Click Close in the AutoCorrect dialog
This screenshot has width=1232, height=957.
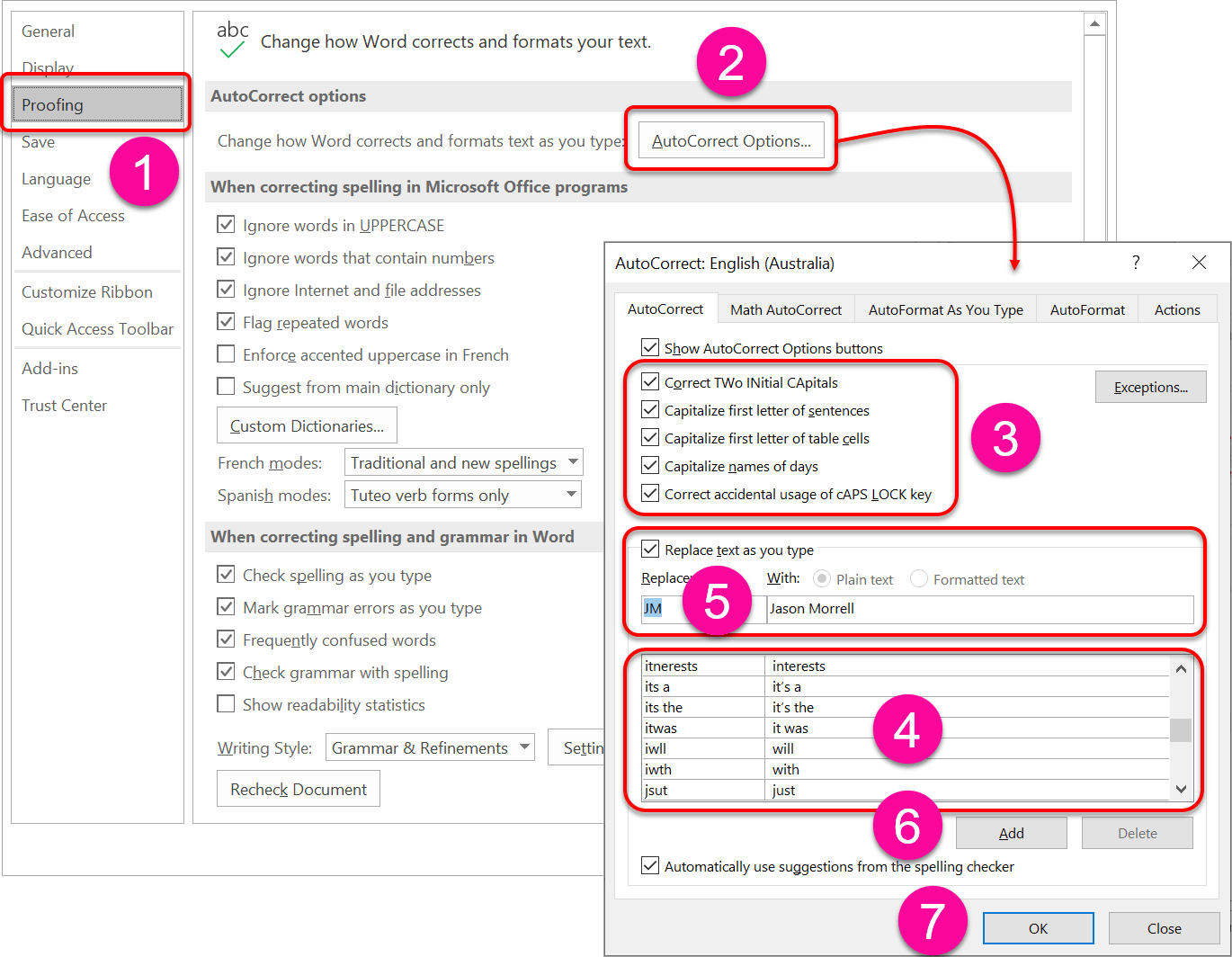[1165, 928]
